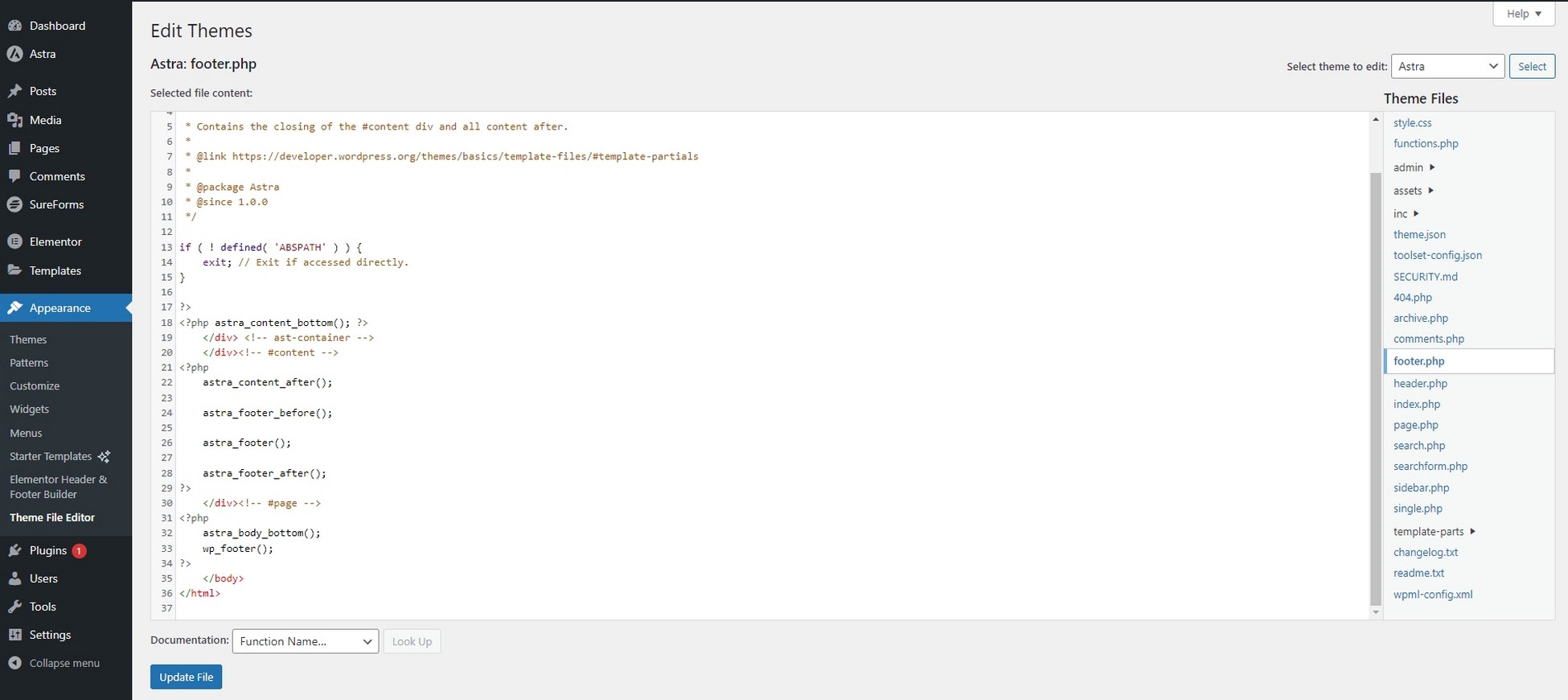Open changelog.txt file link
The image size is (1568, 700).
point(1426,552)
